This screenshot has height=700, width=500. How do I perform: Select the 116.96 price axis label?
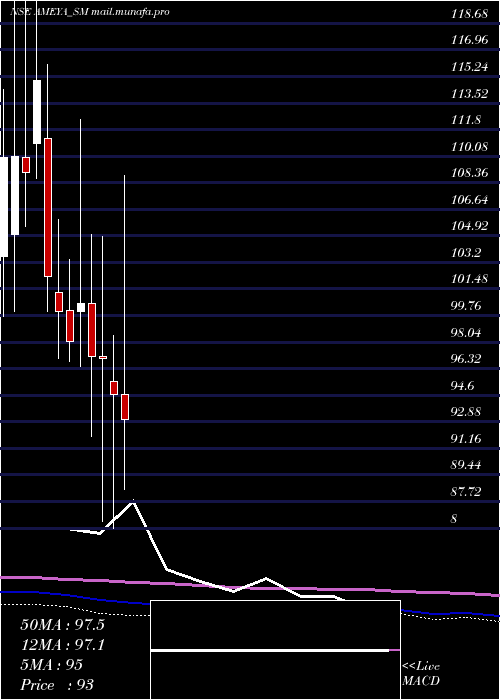point(469,40)
